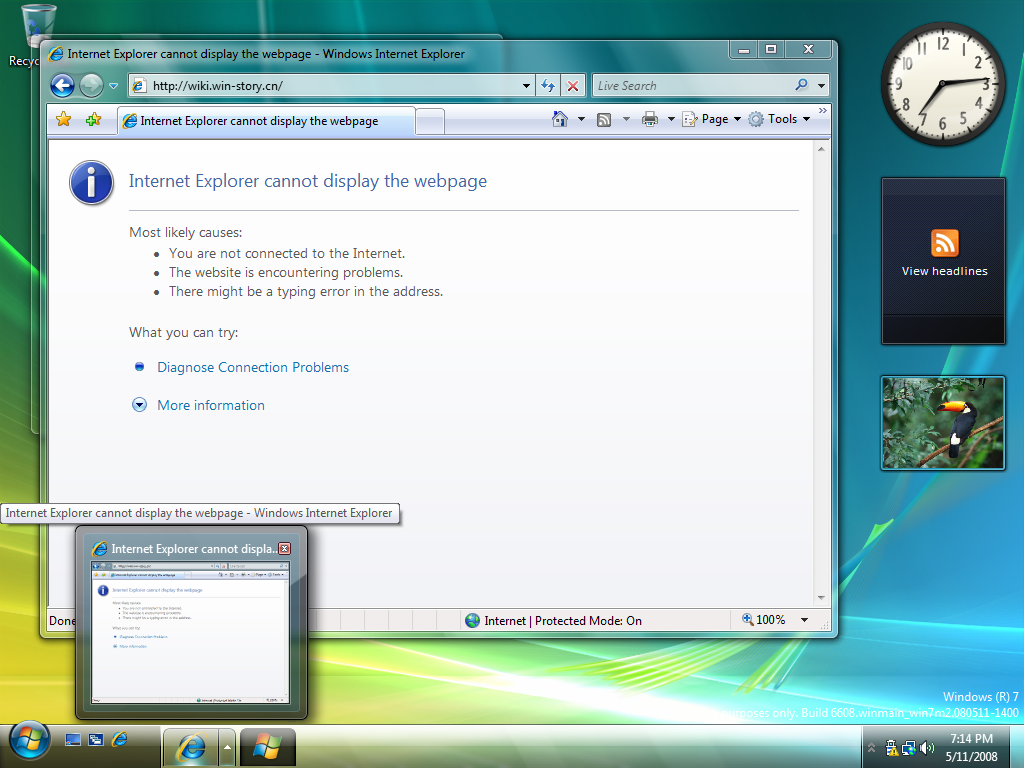Close window from taskbar thumbnail preview
Image resolution: width=1024 pixels, height=768 pixels.
[285, 549]
